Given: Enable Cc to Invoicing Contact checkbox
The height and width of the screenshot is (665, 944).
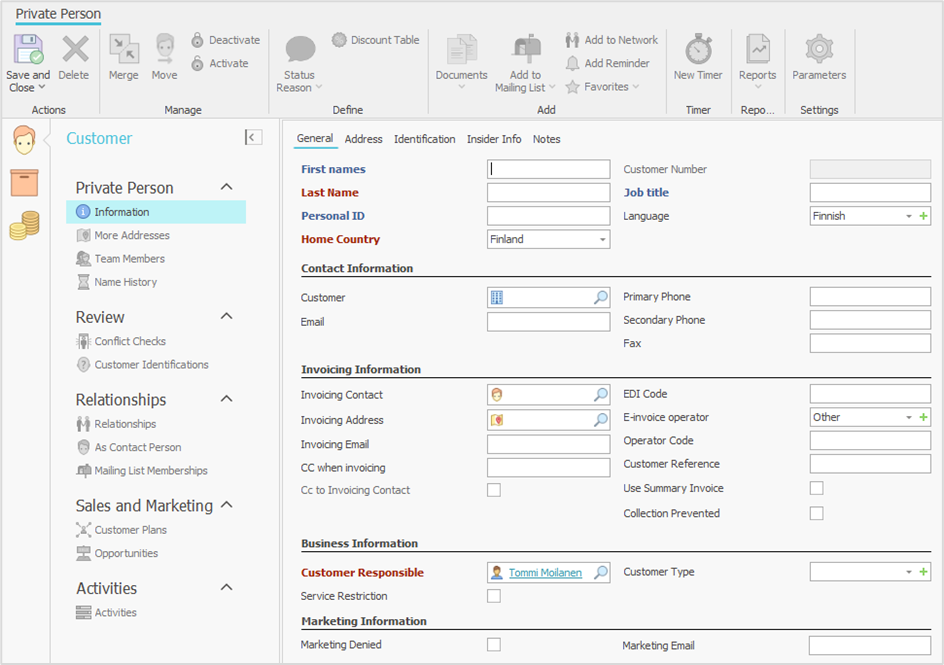Looking at the screenshot, I should click(x=493, y=490).
